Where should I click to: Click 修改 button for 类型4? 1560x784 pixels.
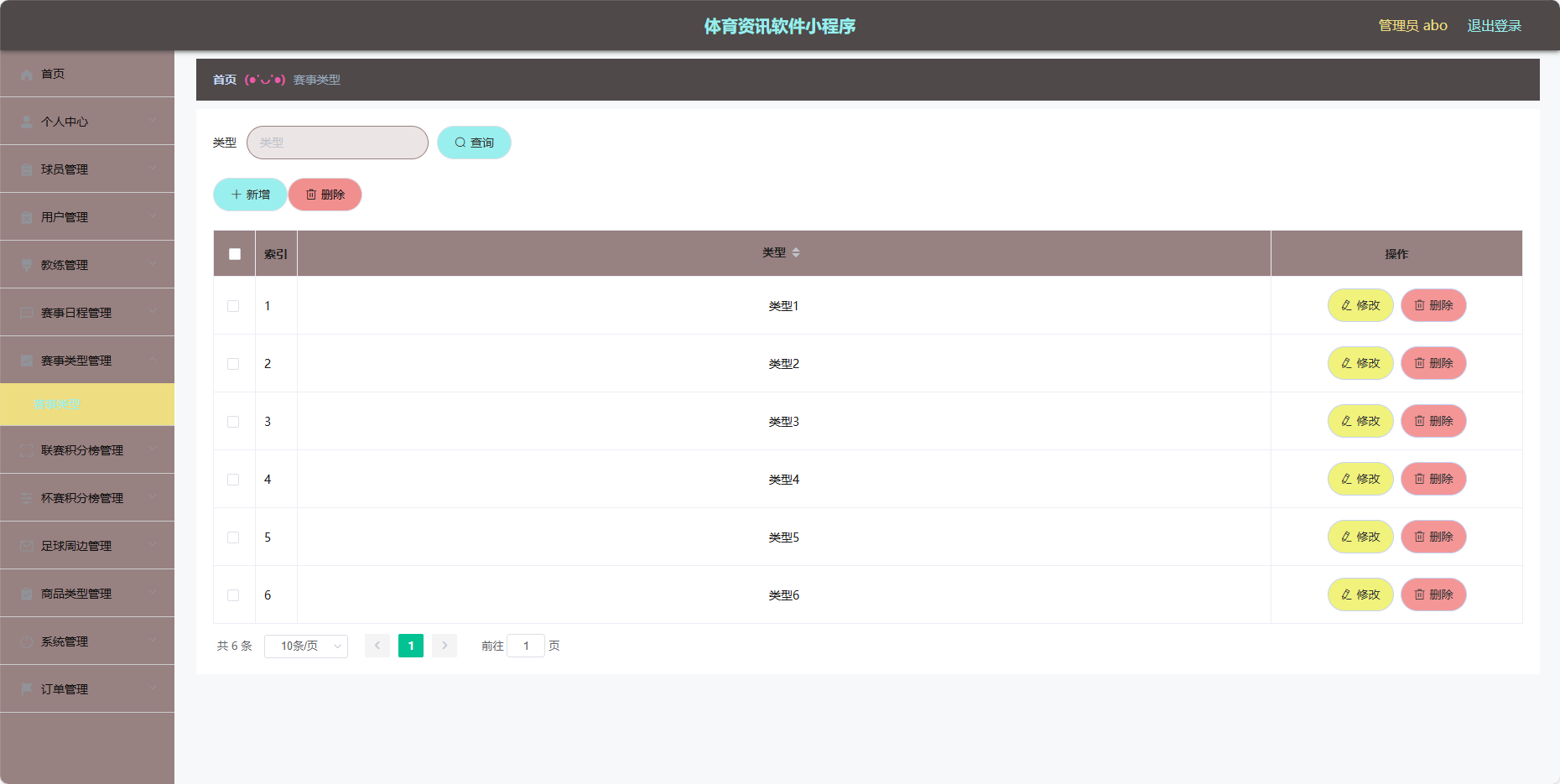[1360, 479]
